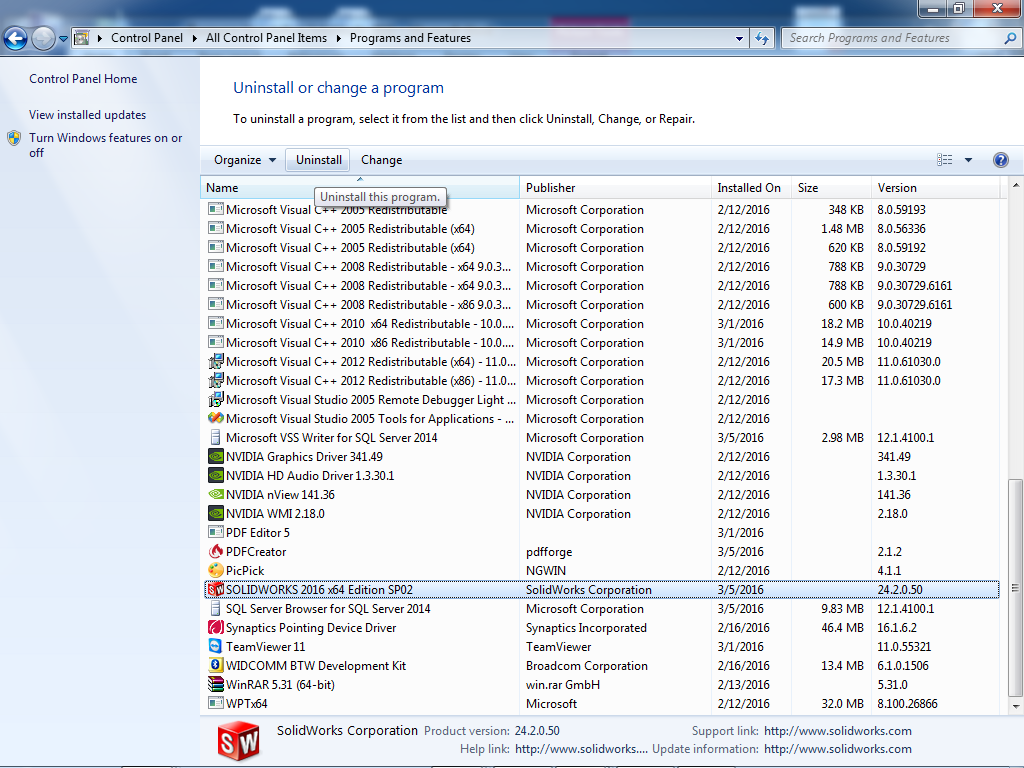Select Visual C++ 2012 Redistributable (x86) icon
Viewport: 1024px width, 768px height.
point(216,380)
